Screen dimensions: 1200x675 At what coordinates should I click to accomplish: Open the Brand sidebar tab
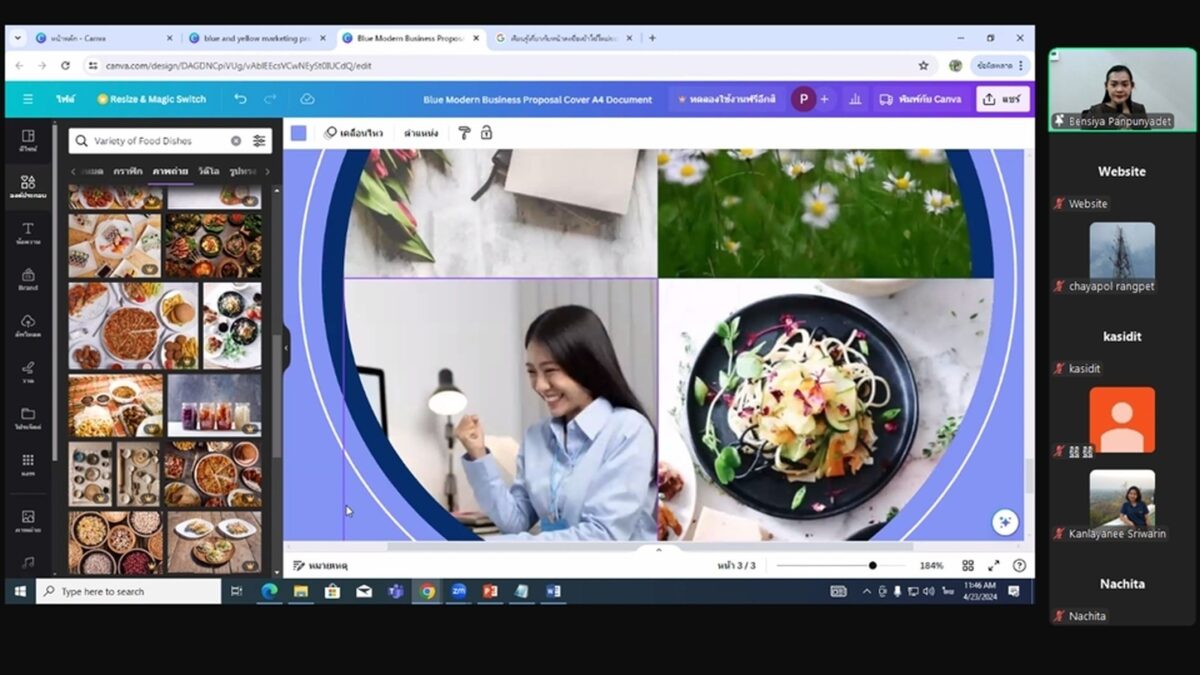point(28,279)
